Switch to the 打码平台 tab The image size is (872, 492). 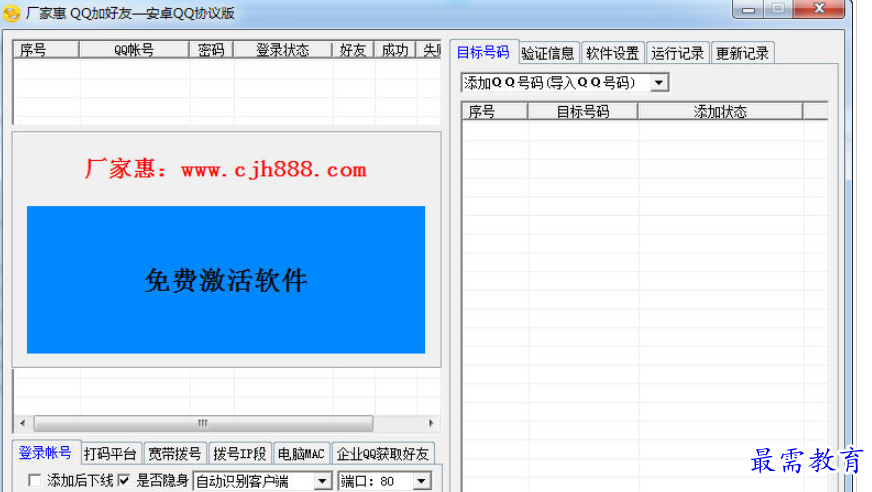pos(110,454)
